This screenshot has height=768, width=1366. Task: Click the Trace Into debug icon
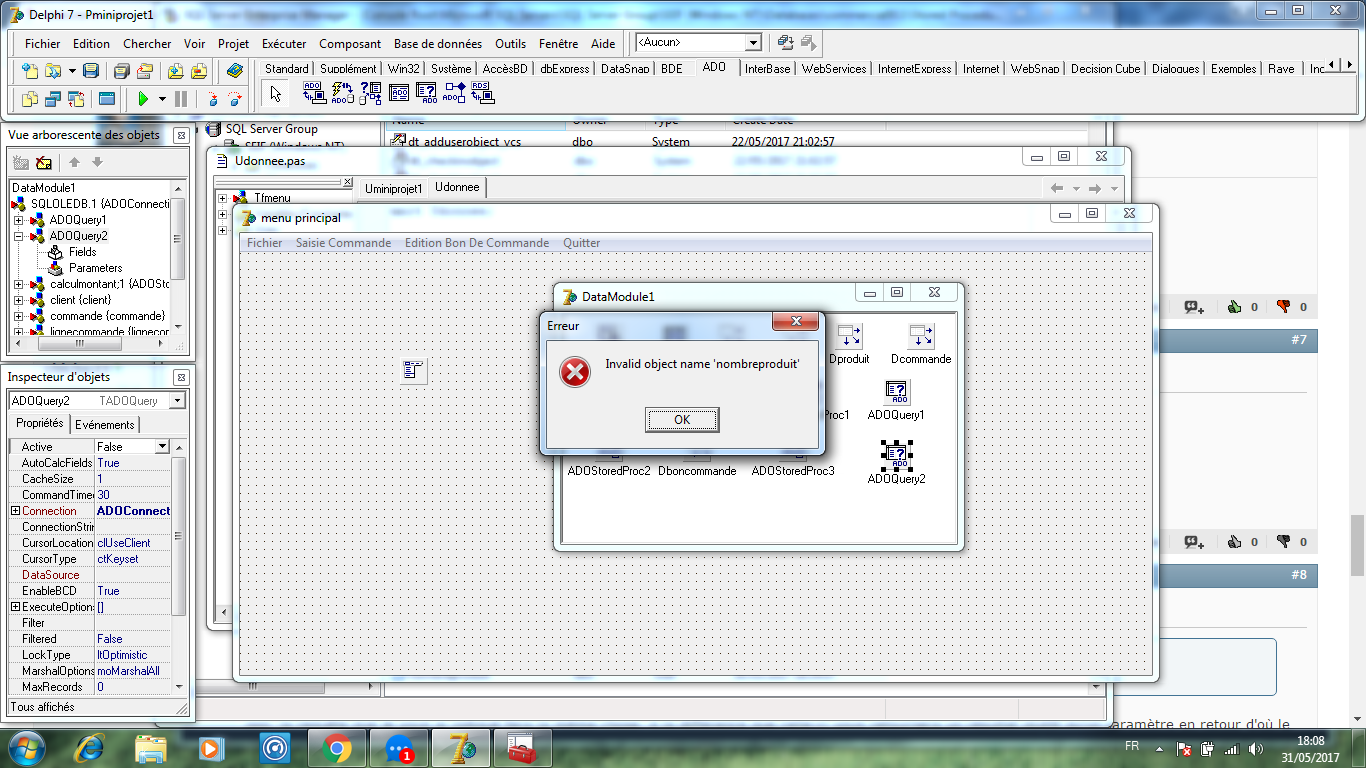[x=212, y=99]
